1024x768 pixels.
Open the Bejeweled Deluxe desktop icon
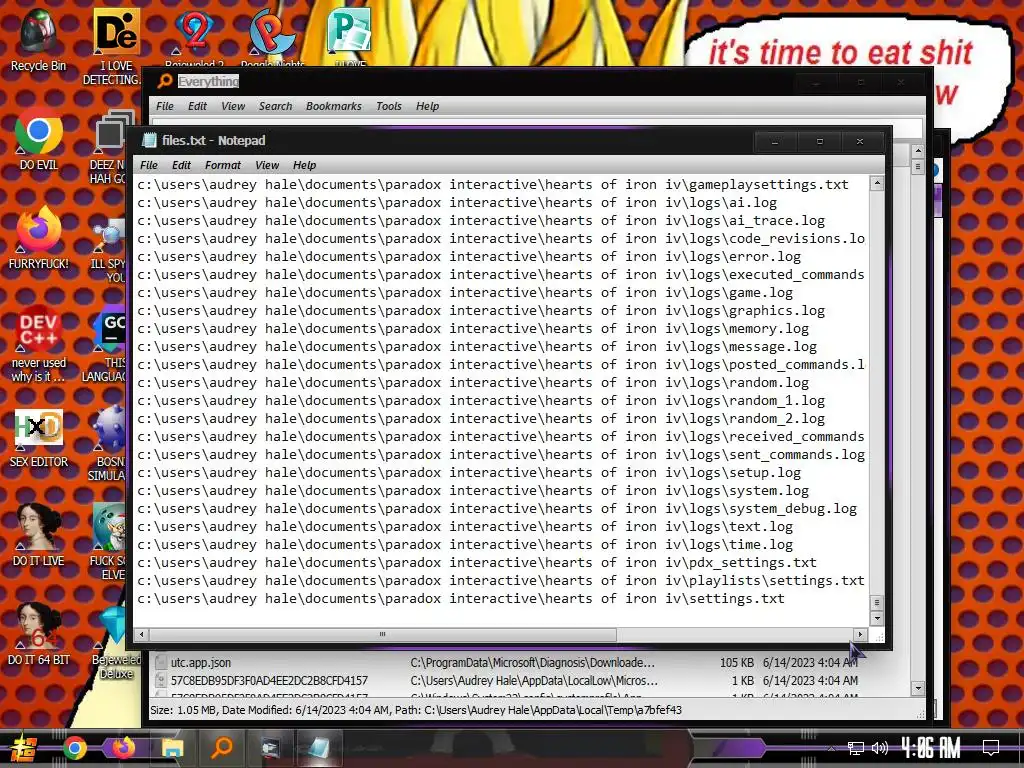click(115, 641)
